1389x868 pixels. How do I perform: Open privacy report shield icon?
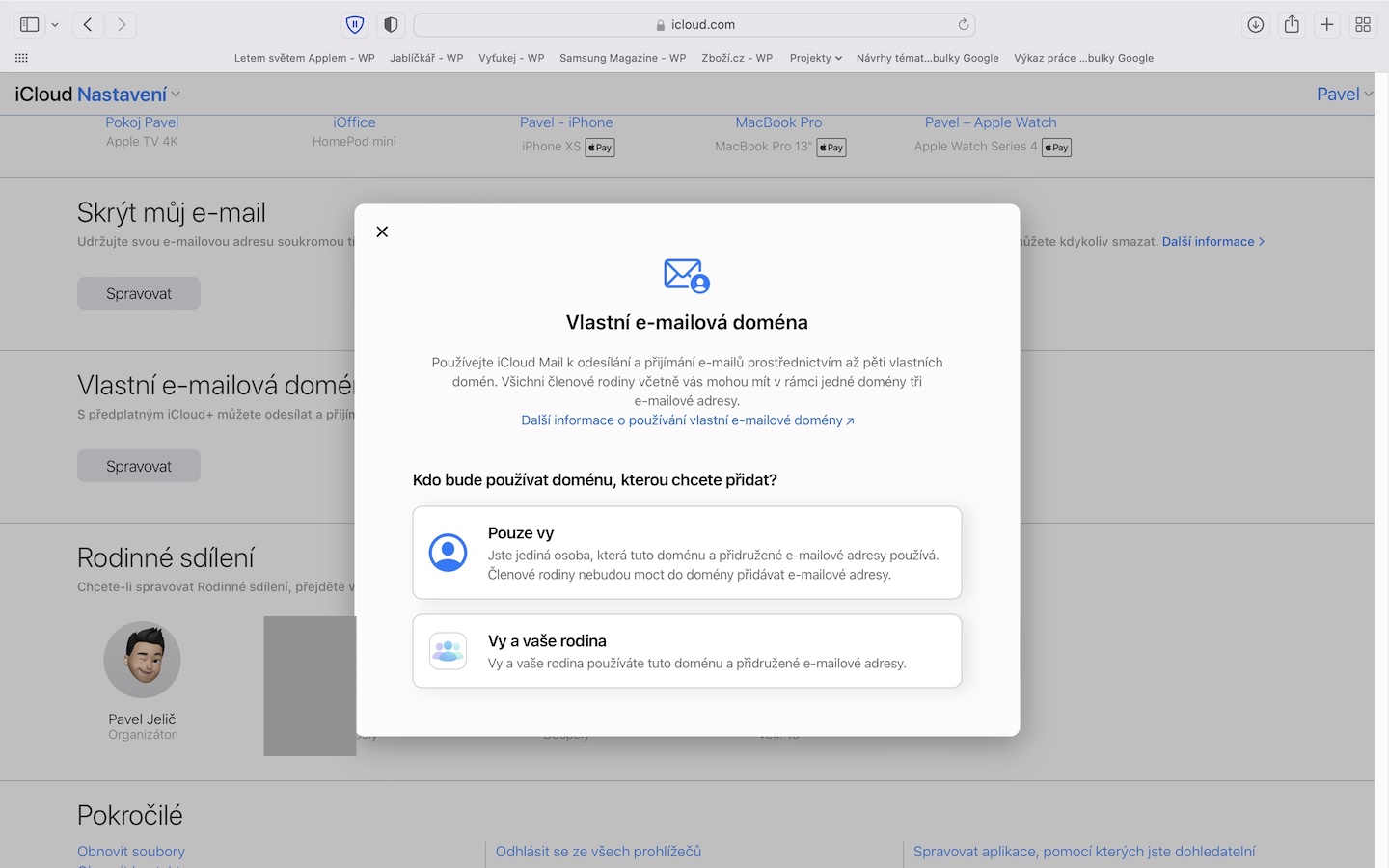(391, 25)
